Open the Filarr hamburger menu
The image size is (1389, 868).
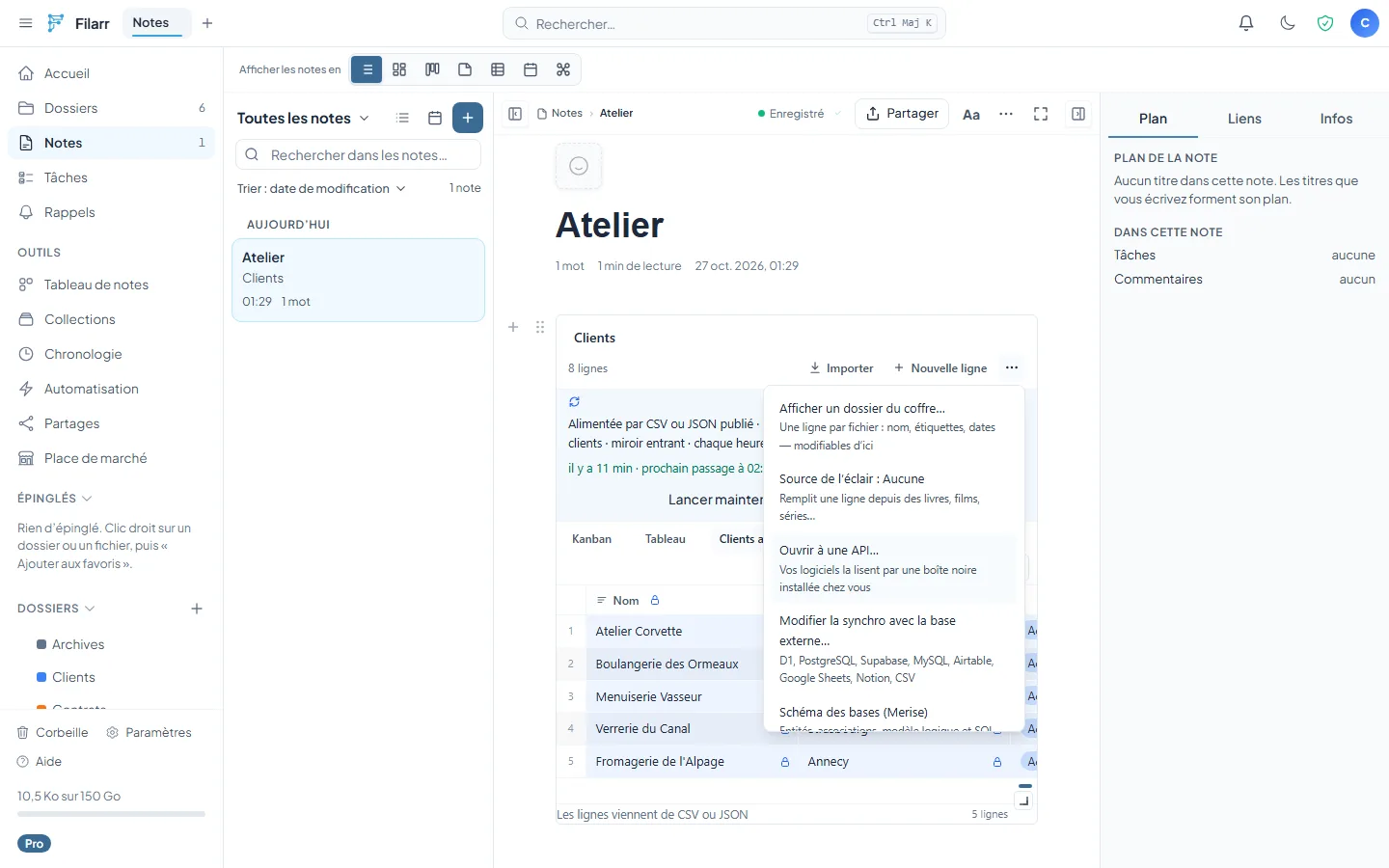point(26,23)
